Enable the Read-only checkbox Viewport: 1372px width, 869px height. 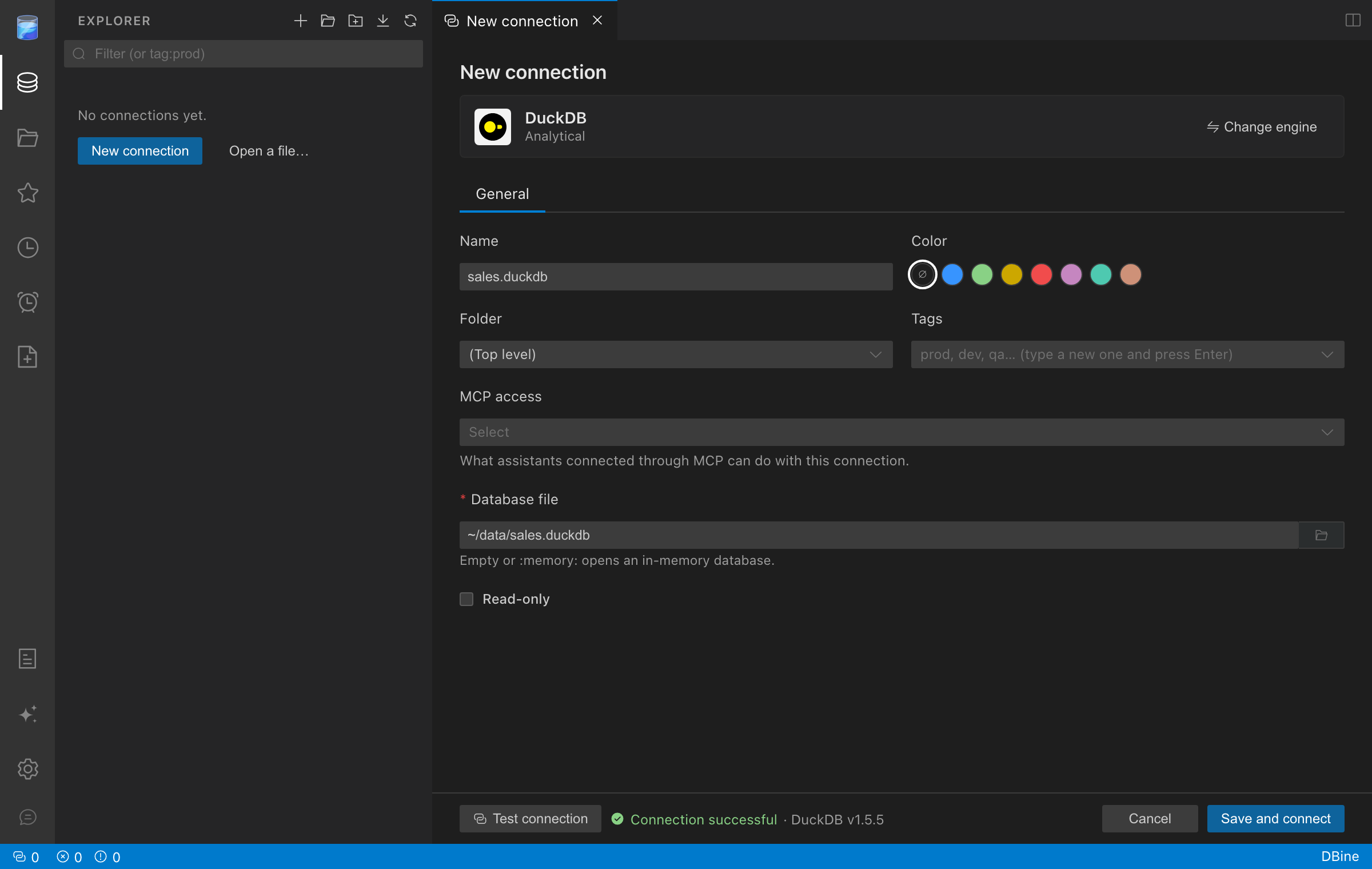tap(466, 599)
